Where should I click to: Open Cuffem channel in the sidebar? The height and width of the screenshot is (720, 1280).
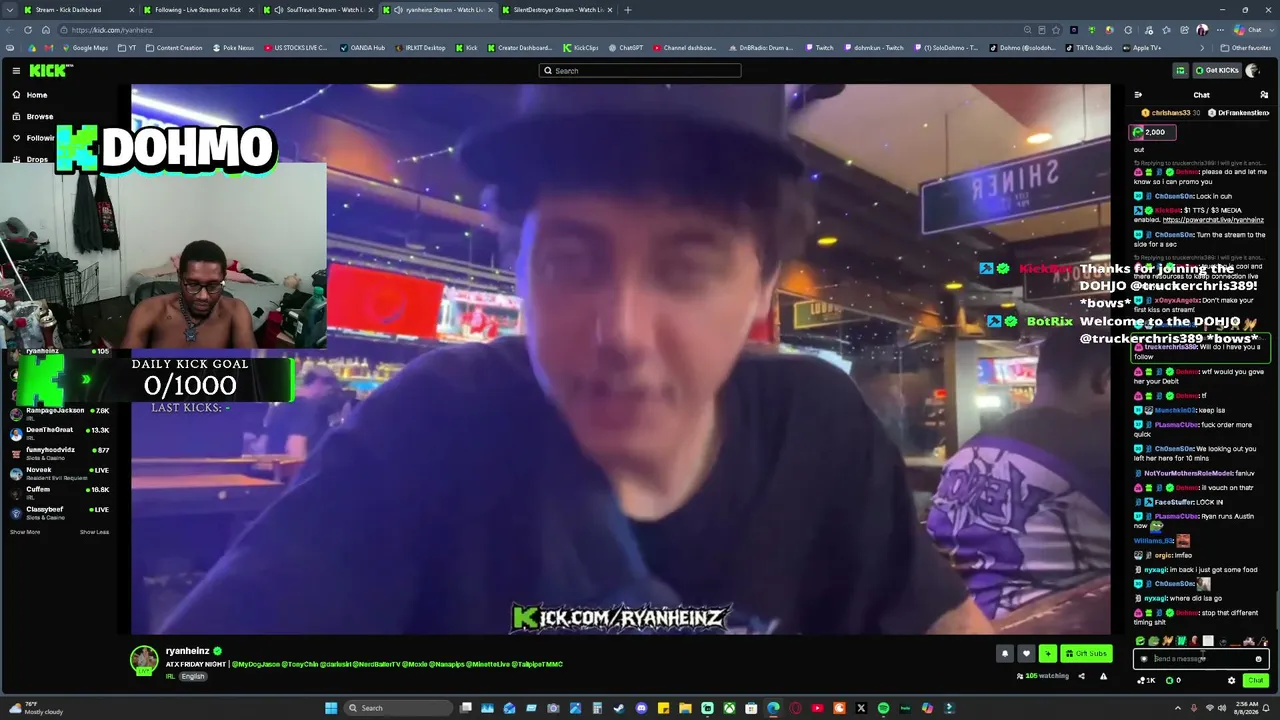click(x=60, y=493)
